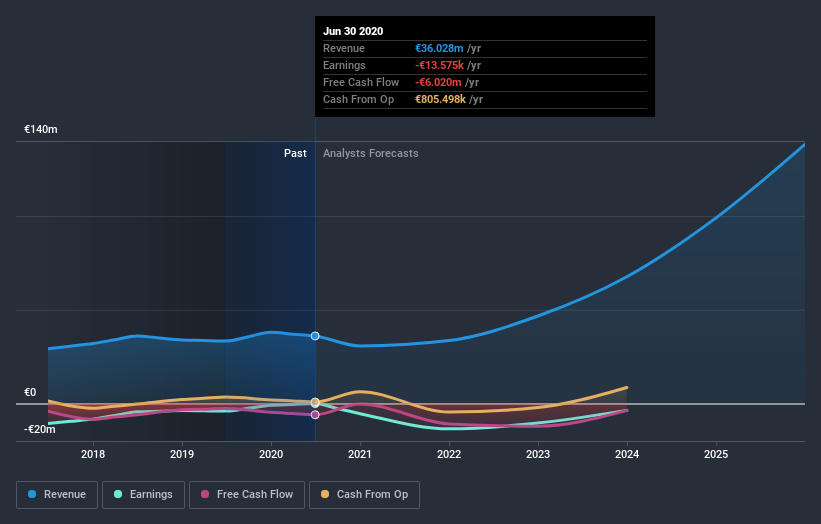The image size is (821, 524).
Task: Click the -€13.575k earnings value in tooltip
Action: (439, 65)
